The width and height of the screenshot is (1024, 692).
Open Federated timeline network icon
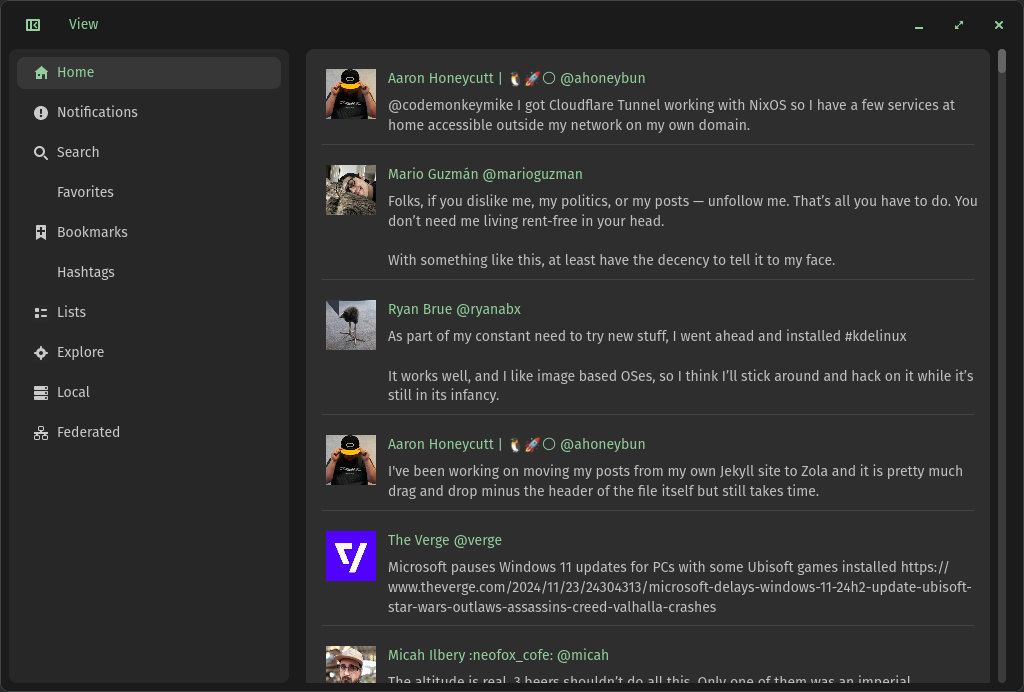(x=41, y=433)
